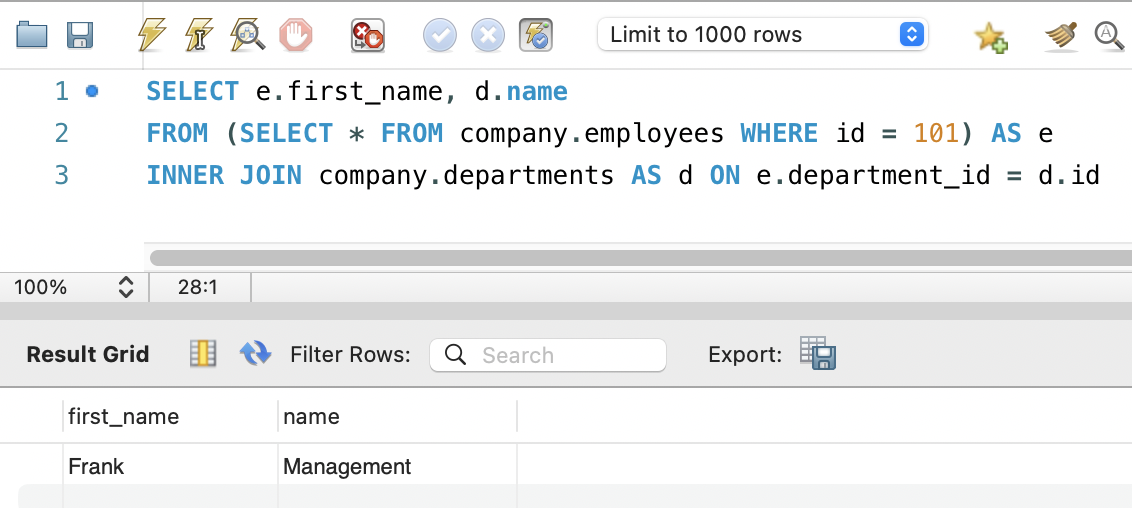Click line number 3 in the editor gutter

[61, 175]
